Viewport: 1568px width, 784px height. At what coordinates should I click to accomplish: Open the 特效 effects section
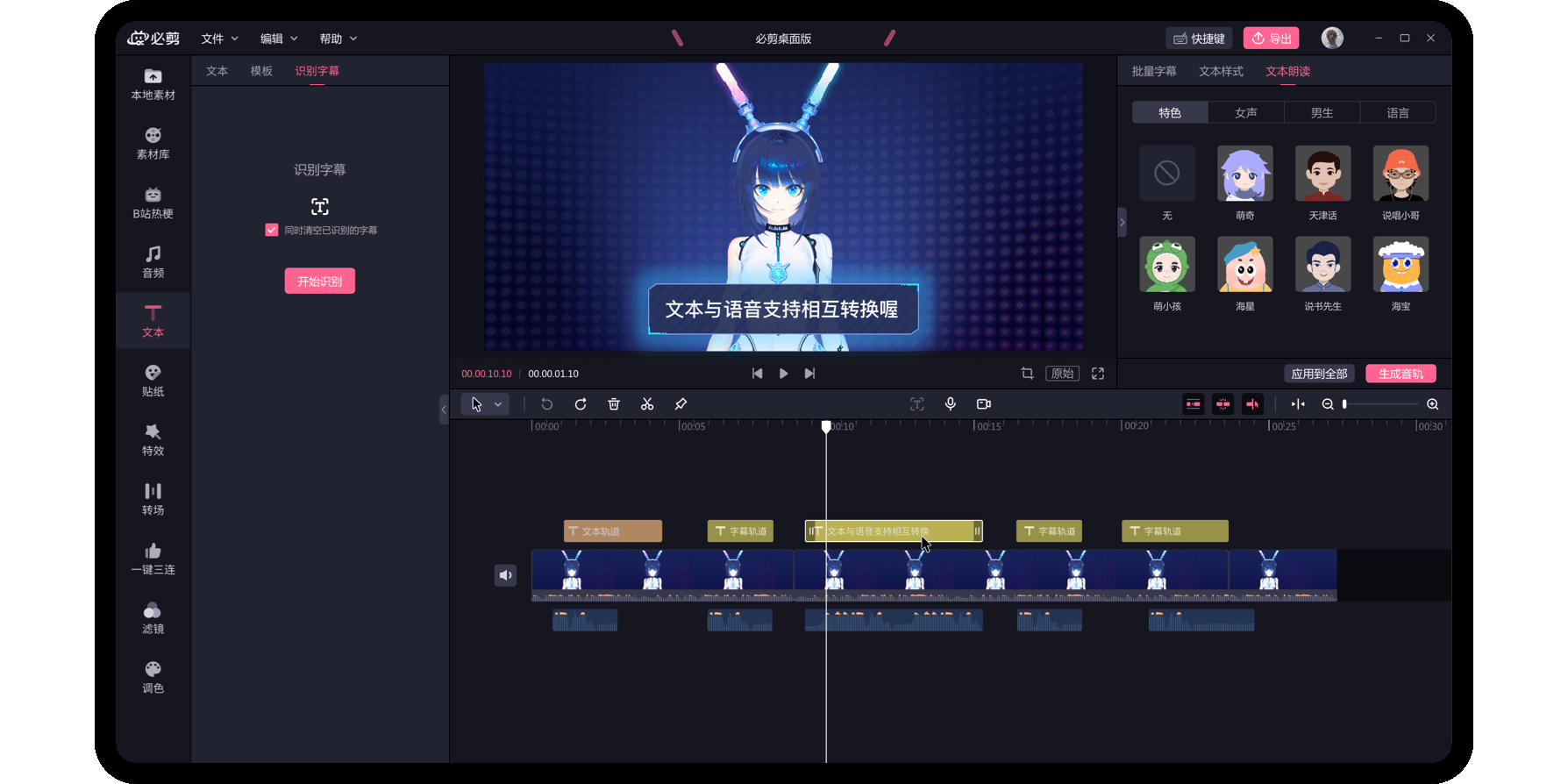click(153, 440)
